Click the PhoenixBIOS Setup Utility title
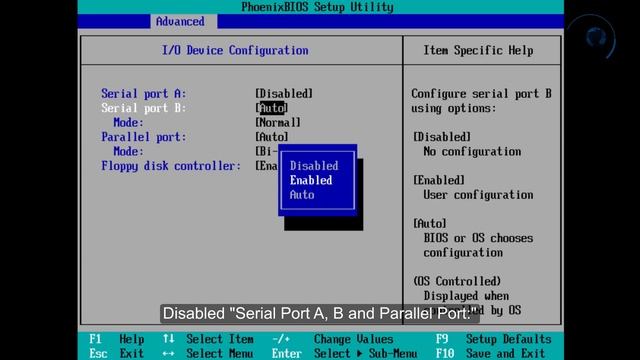The height and width of the screenshot is (360, 640). coord(317,7)
